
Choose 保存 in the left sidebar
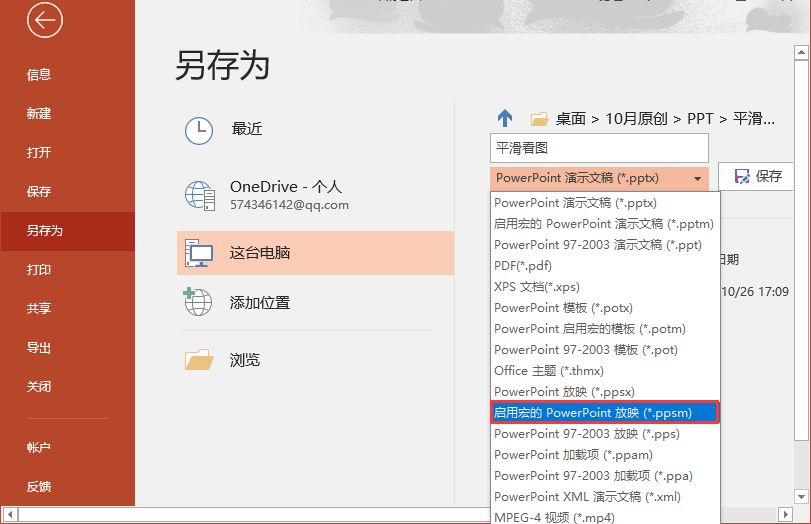(67, 191)
